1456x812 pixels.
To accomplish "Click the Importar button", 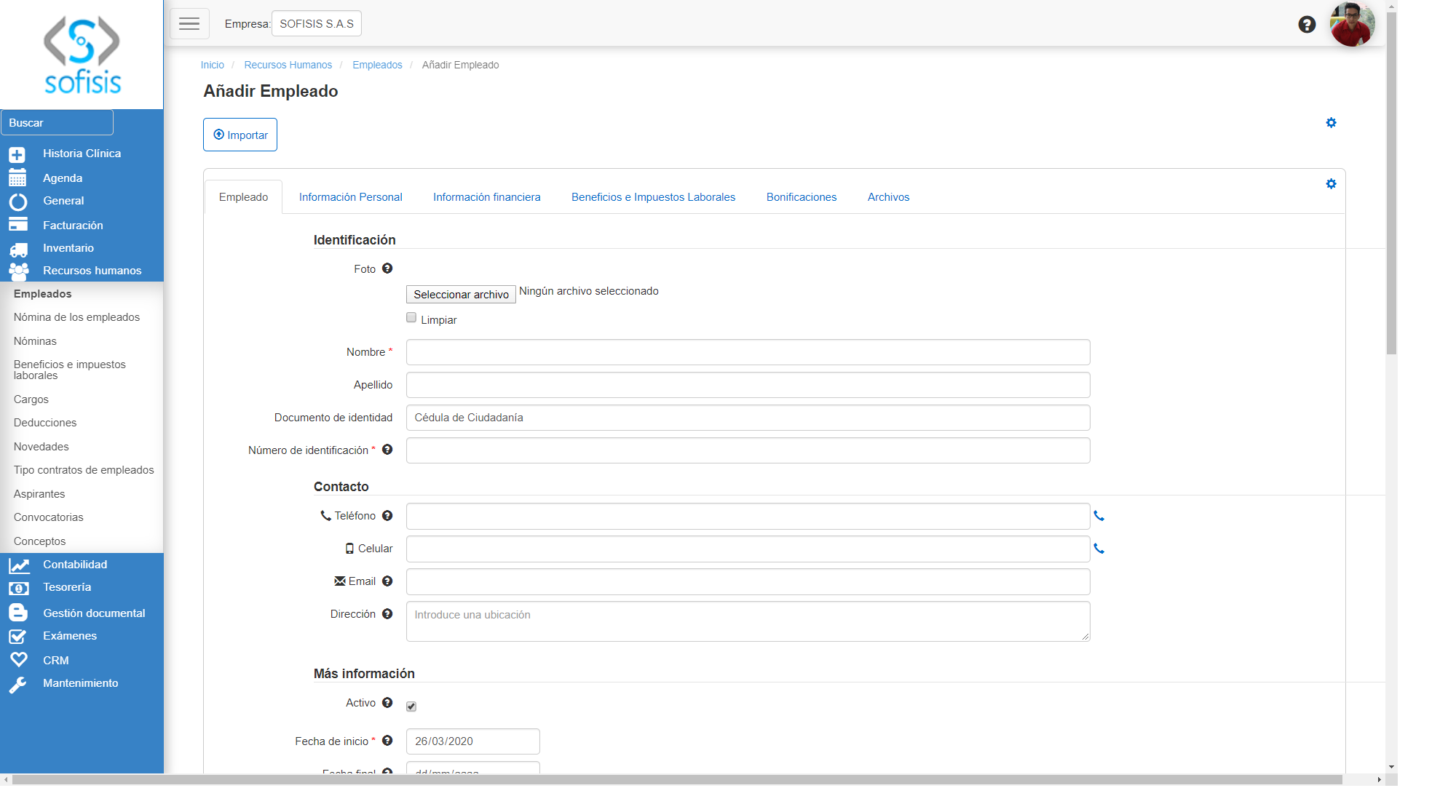I will (x=240, y=135).
